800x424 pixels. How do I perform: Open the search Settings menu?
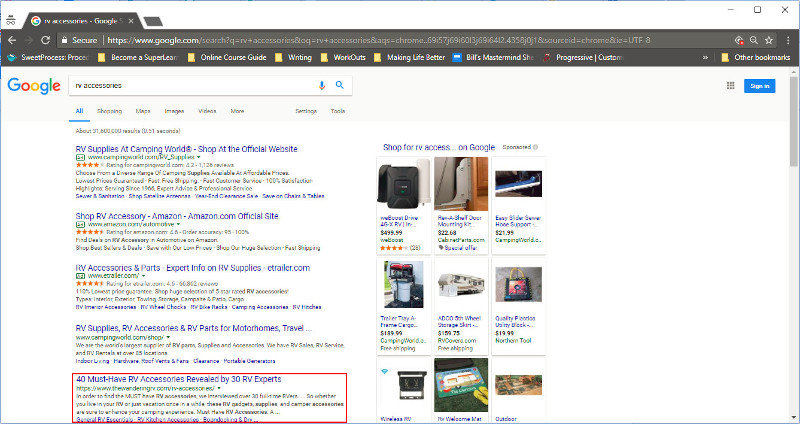[306, 111]
